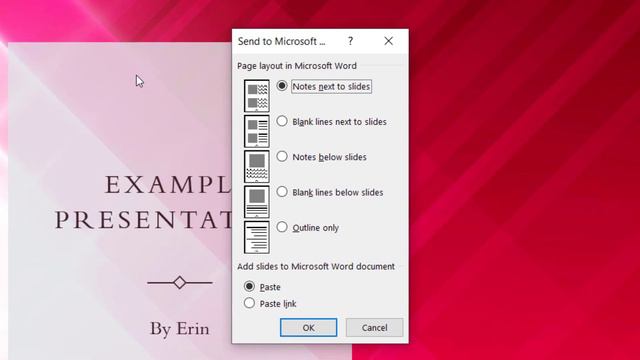This screenshot has height=360, width=640.
Task: Click the 'Send to Microsoft ...' dialog title
Action: (282, 41)
